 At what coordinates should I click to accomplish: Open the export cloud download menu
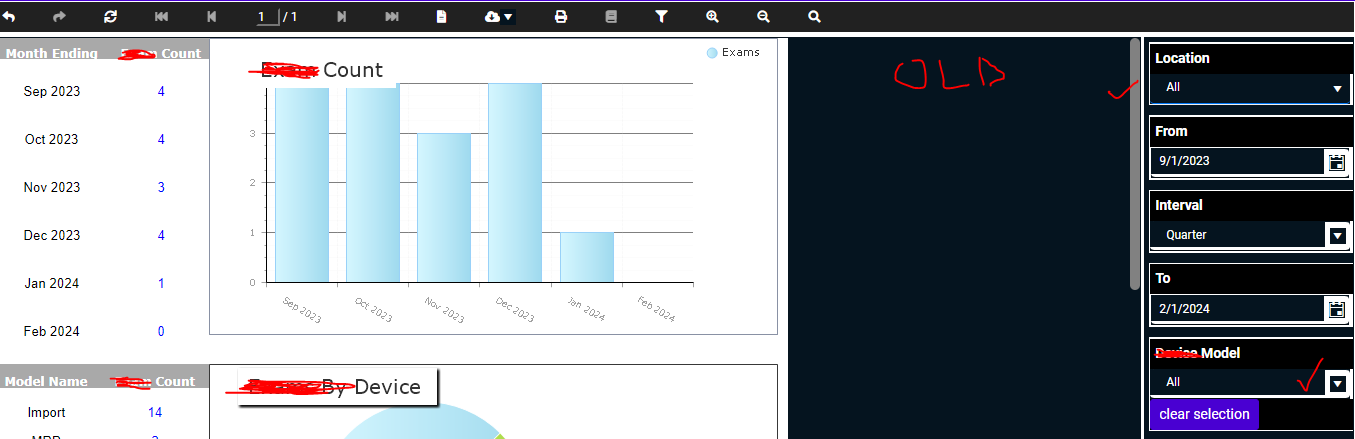[x=499, y=17]
